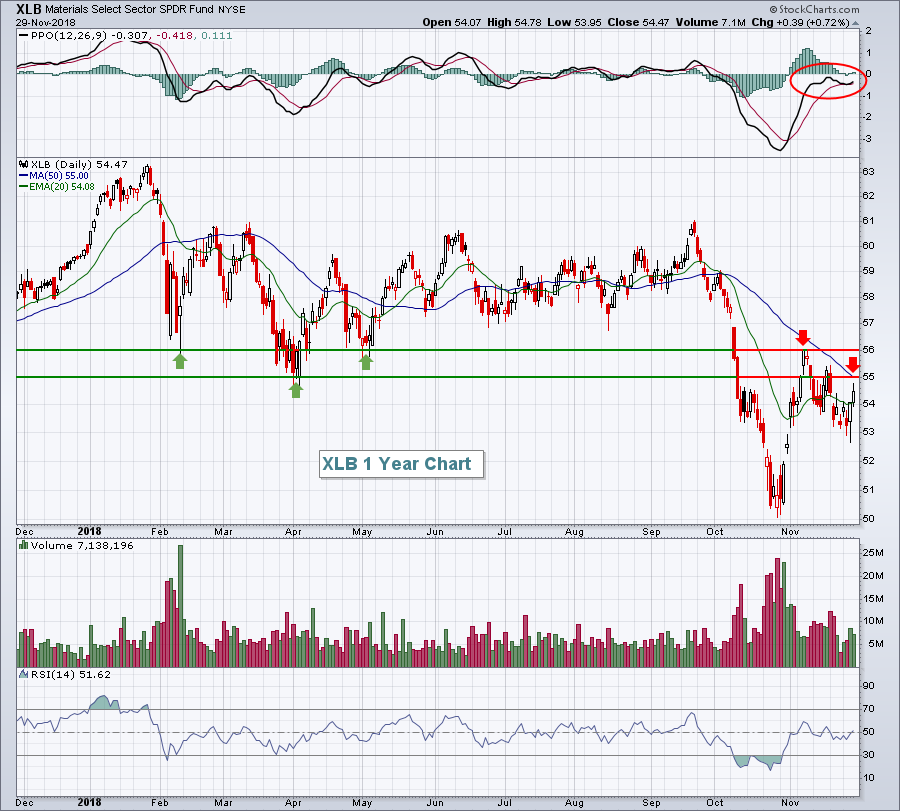Click the MA(50) 55.00 legend text
The image size is (900, 811).
click(x=59, y=176)
